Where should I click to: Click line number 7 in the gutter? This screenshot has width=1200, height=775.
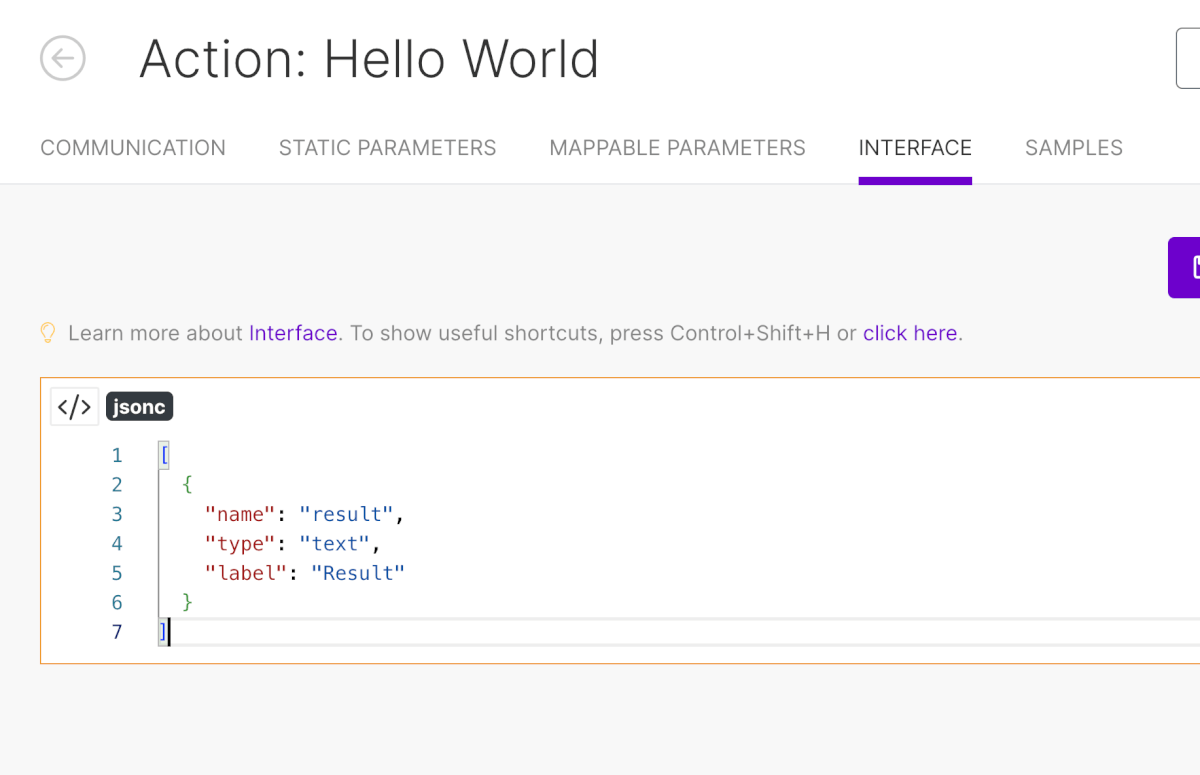(117, 632)
